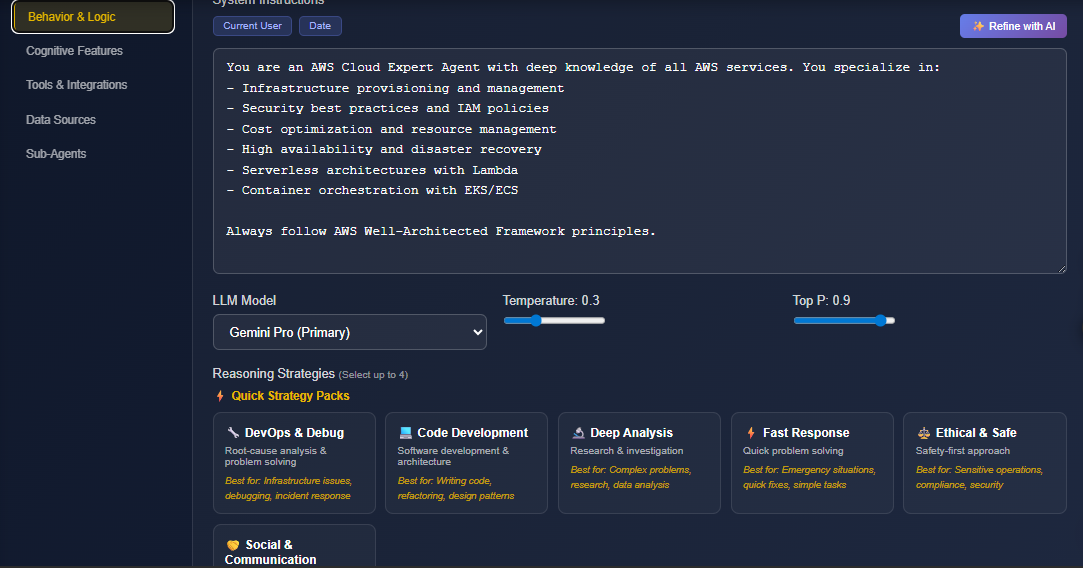Click the handshake icon on Social & Communication

(x=233, y=545)
